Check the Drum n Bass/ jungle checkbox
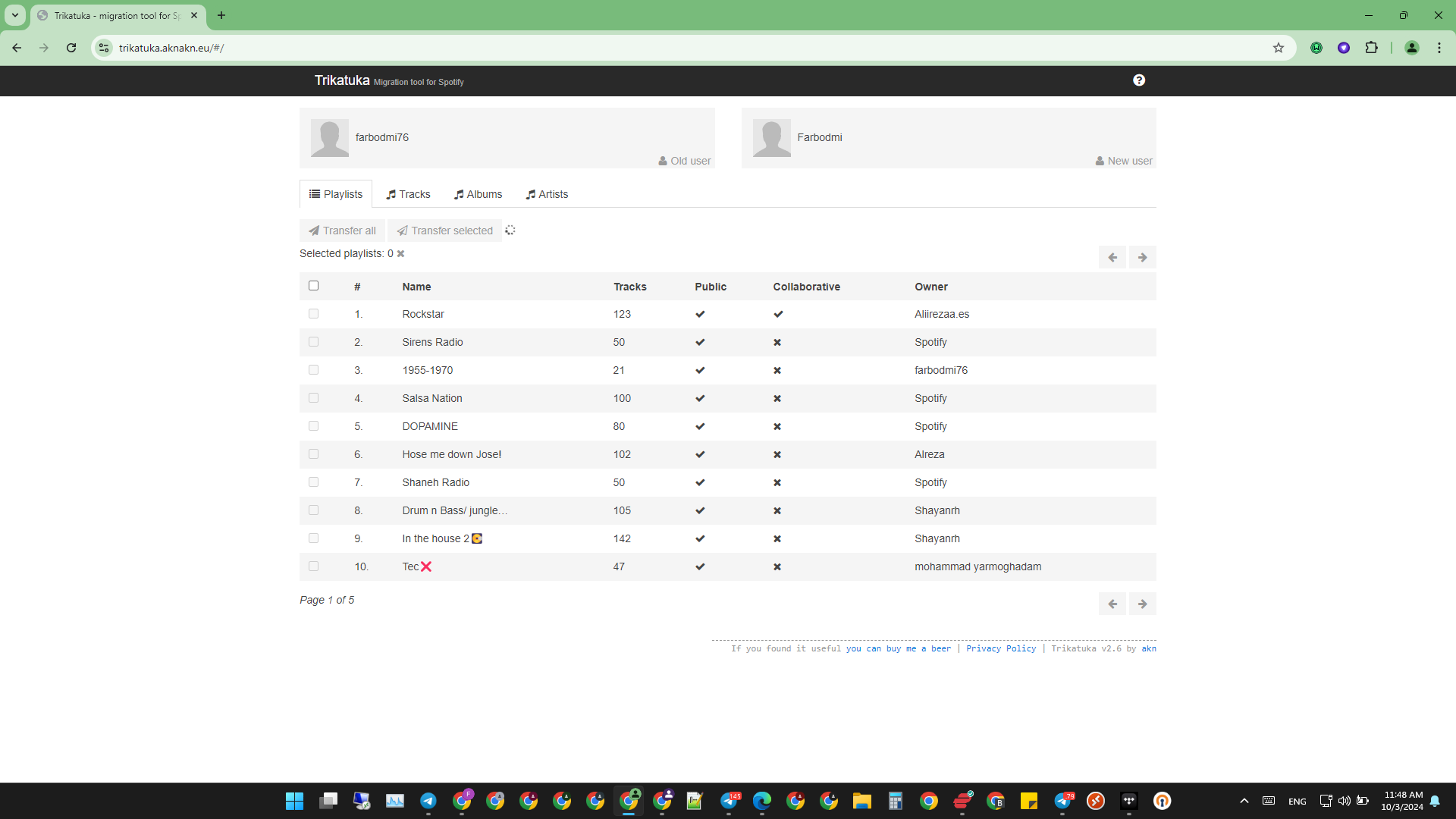The width and height of the screenshot is (1456, 819). pos(313,510)
